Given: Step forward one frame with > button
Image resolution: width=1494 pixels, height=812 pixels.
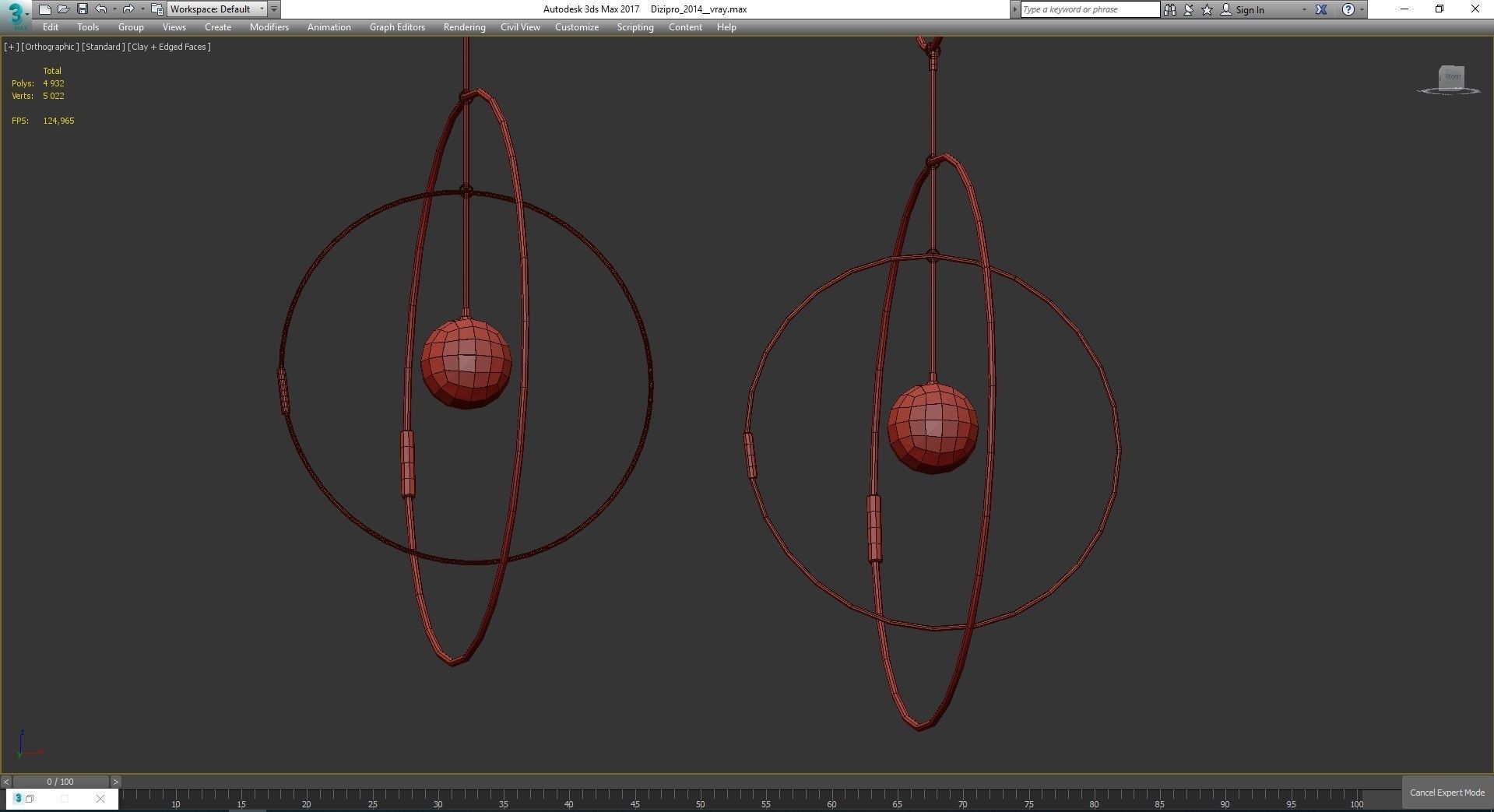Looking at the screenshot, I should [115, 782].
